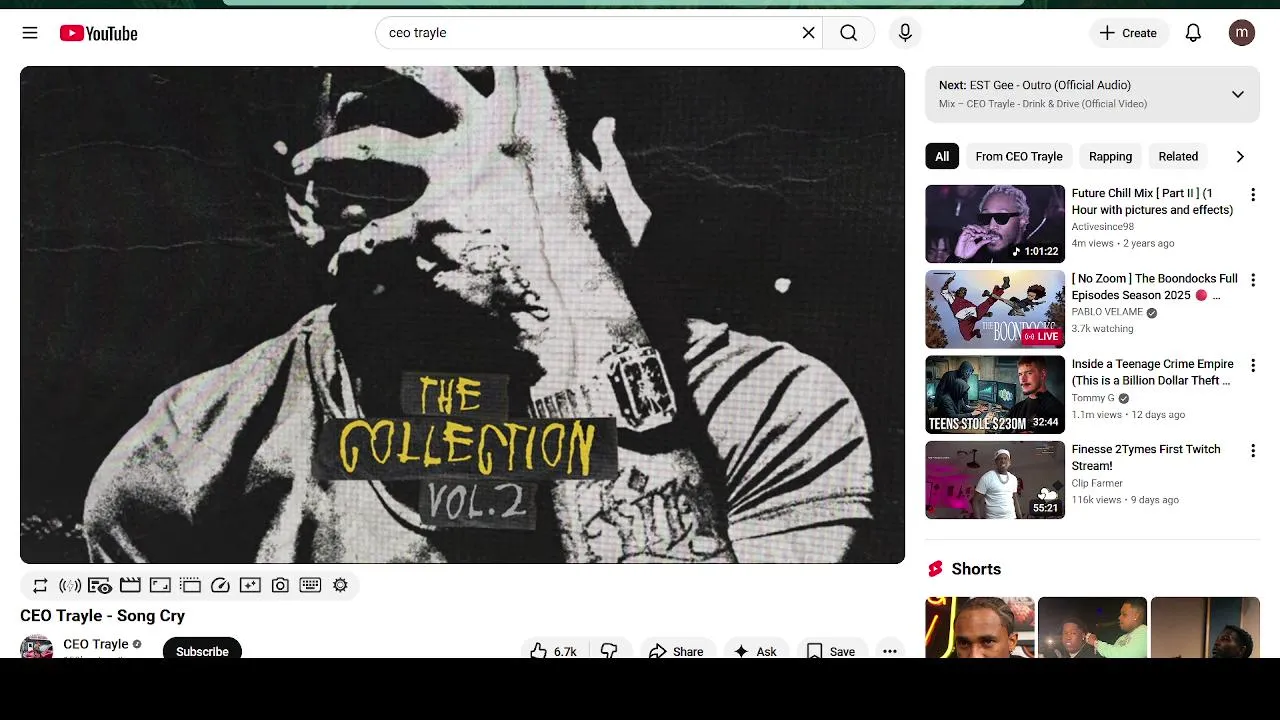The image size is (1280, 720).
Task: Select the 'Related' filter chip
Action: 1178,156
